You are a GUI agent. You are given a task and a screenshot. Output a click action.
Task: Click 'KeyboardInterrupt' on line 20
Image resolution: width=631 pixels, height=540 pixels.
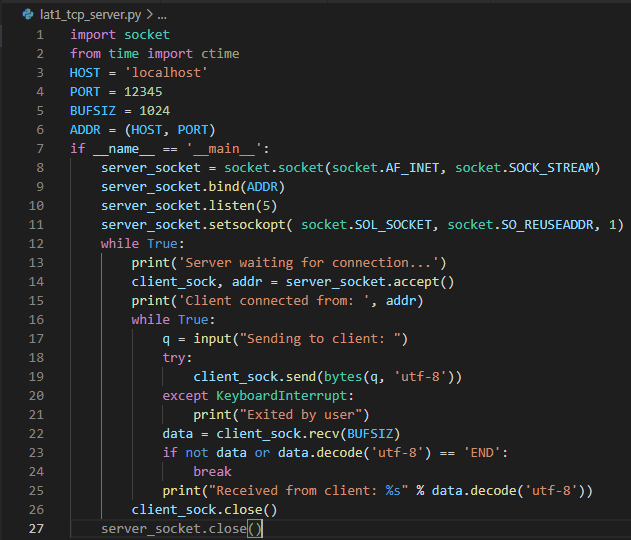tap(281, 396)
